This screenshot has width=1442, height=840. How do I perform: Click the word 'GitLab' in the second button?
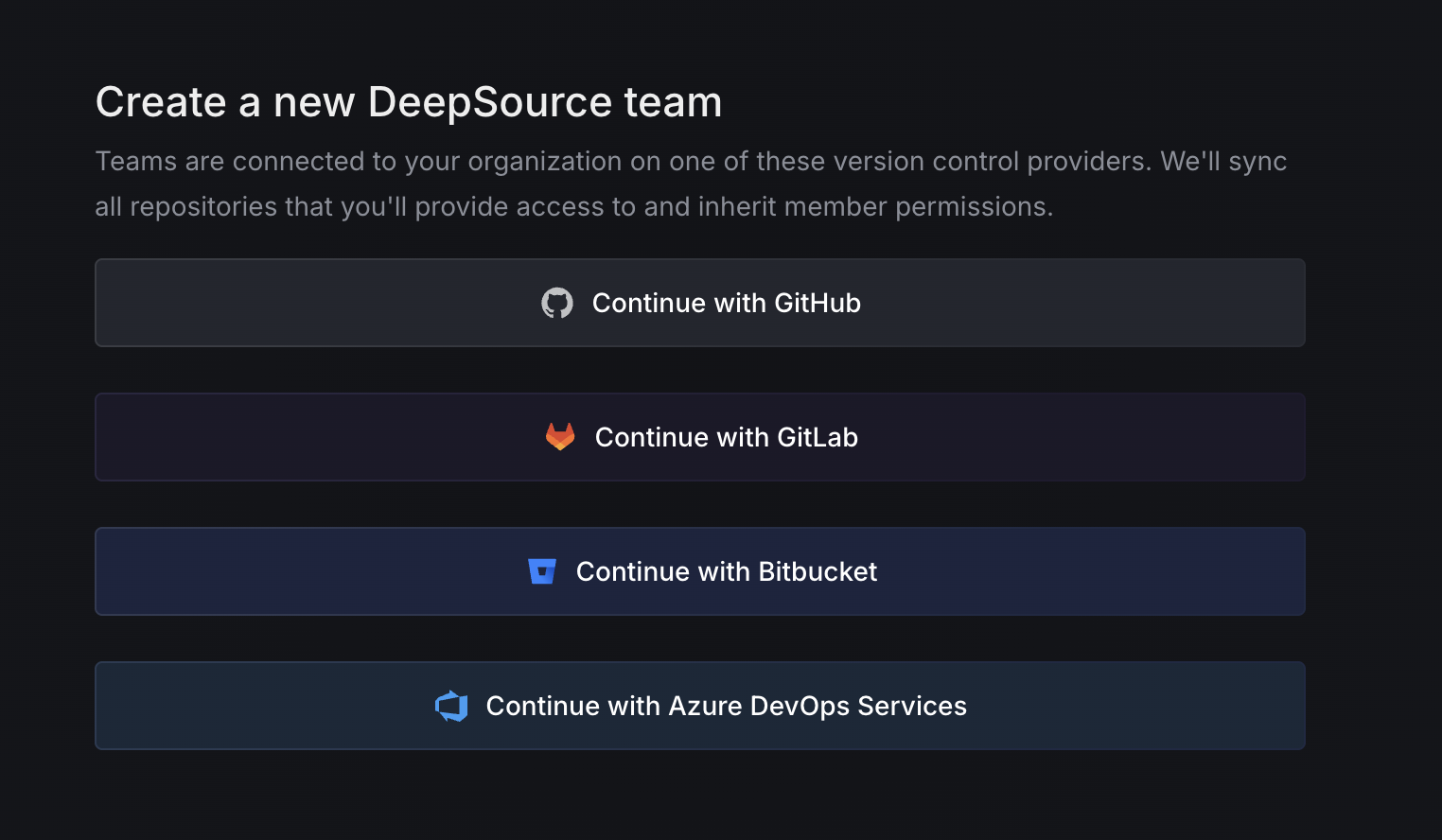[x=818, y=437]
